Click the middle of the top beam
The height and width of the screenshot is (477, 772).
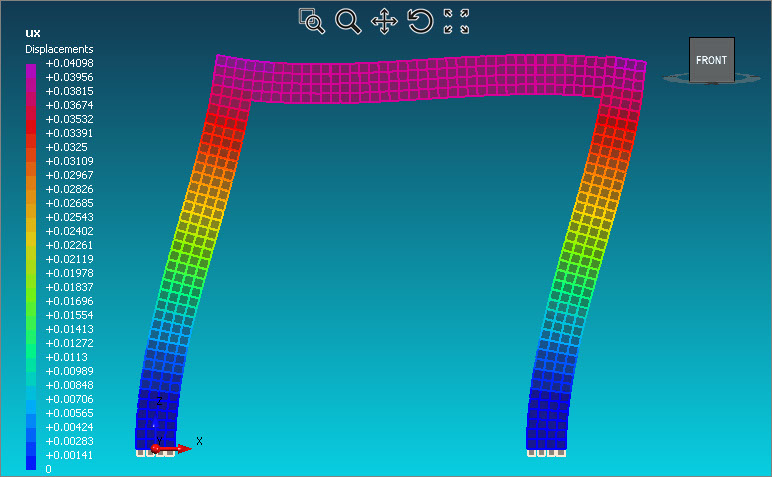pyautogui.click(x=430, y=78)
